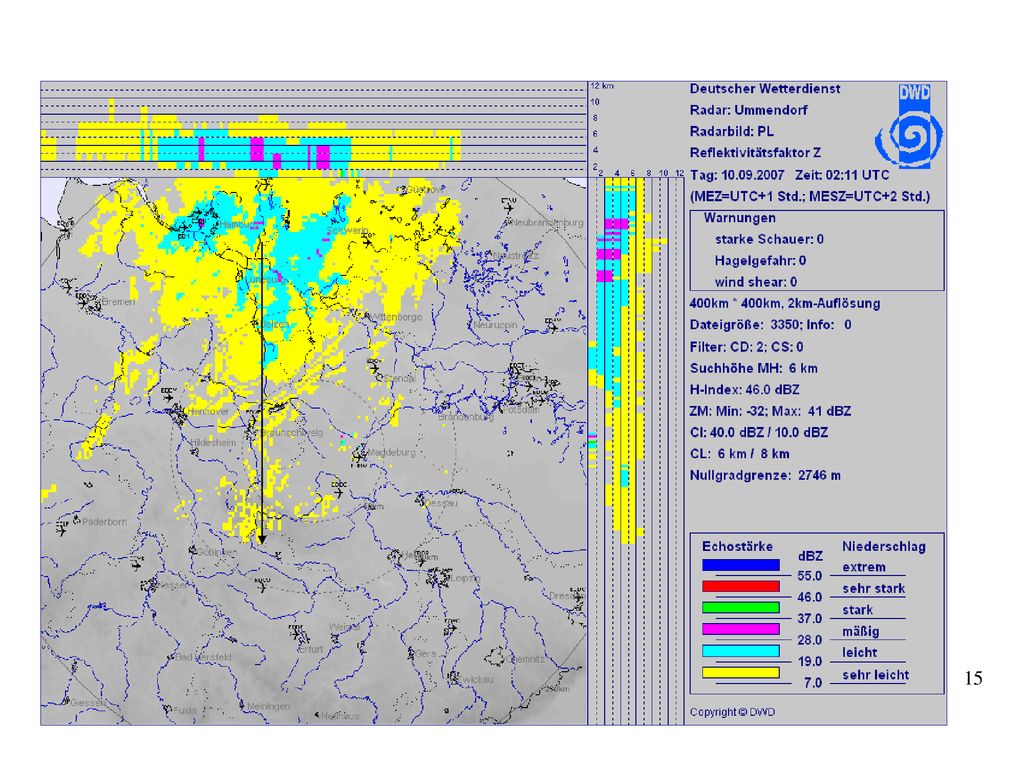The image size is (1024, 768).
Task: Click the Bad Hersfeld map label
Action: pyautogui.click(x=203, y=657)
